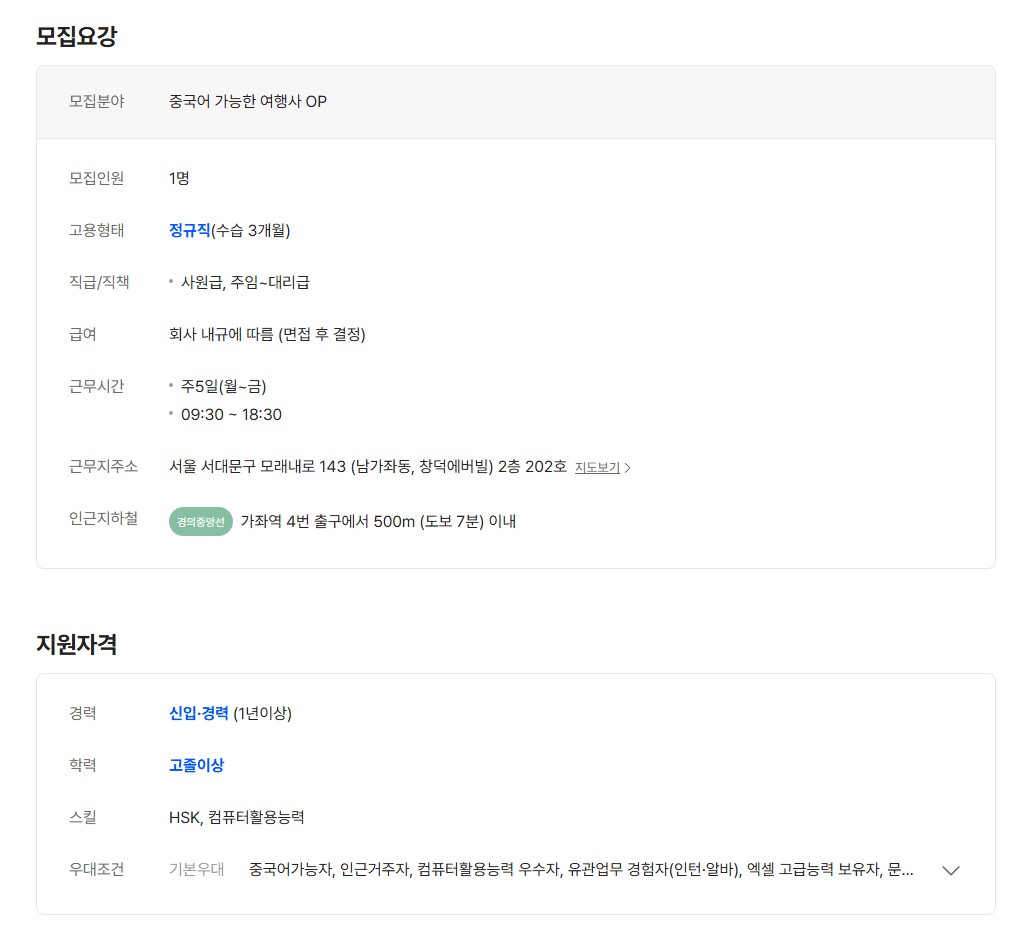Viewport: 1029px width, 936px height.
Task: Select the 중국어 가능한 여행사 OP title text
Action: [248, 102]
